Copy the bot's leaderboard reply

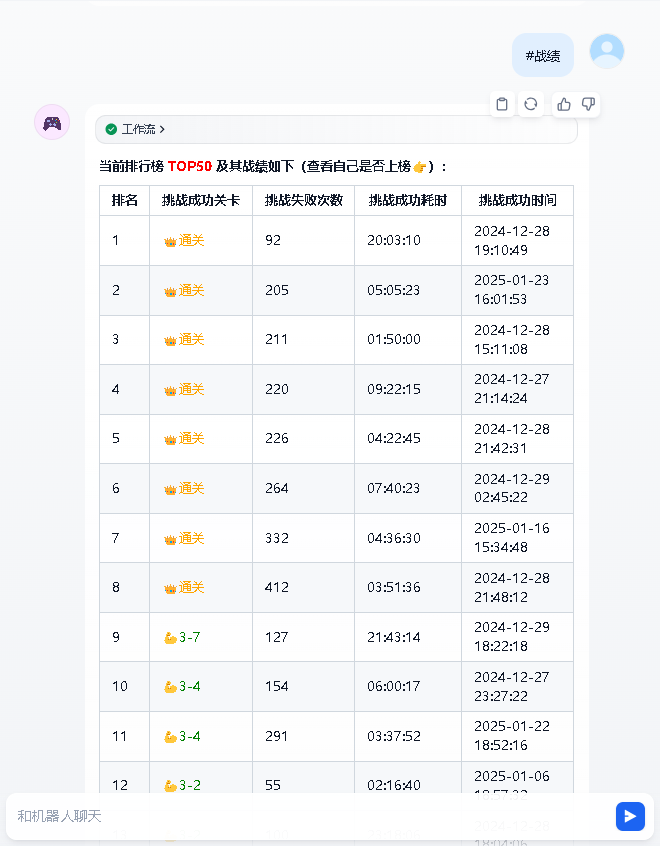pyautogui.click(x=502, y=104)
